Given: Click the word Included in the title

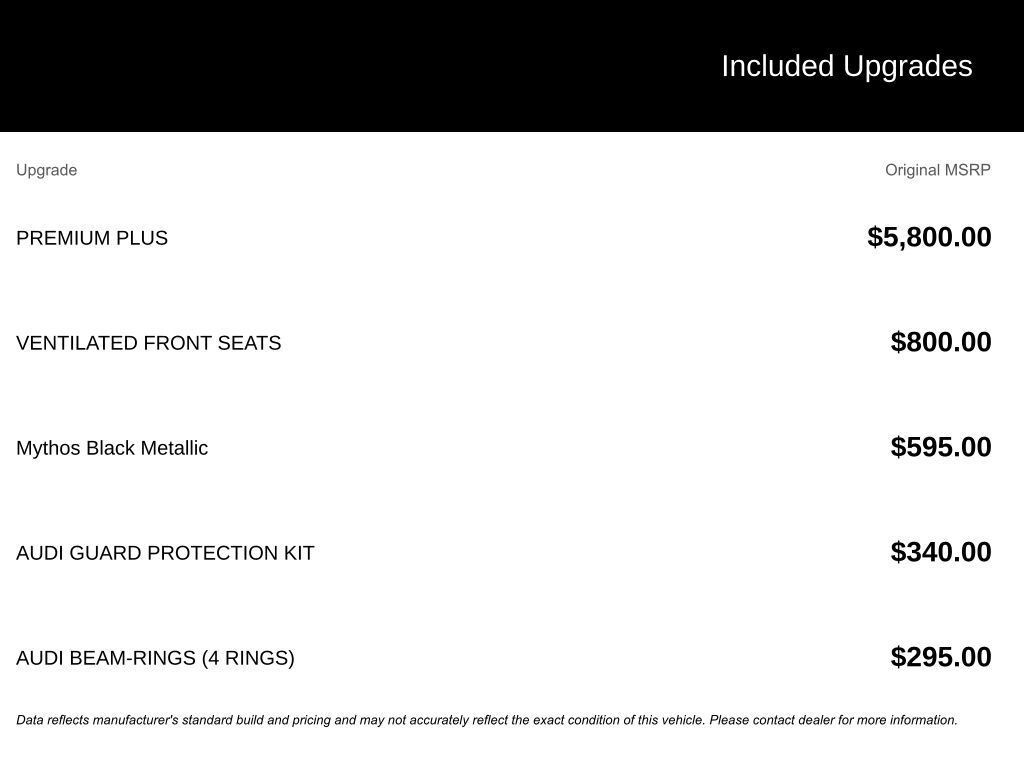Looking at the screenshot, I should pyautogui.click(x=777, y=66).
